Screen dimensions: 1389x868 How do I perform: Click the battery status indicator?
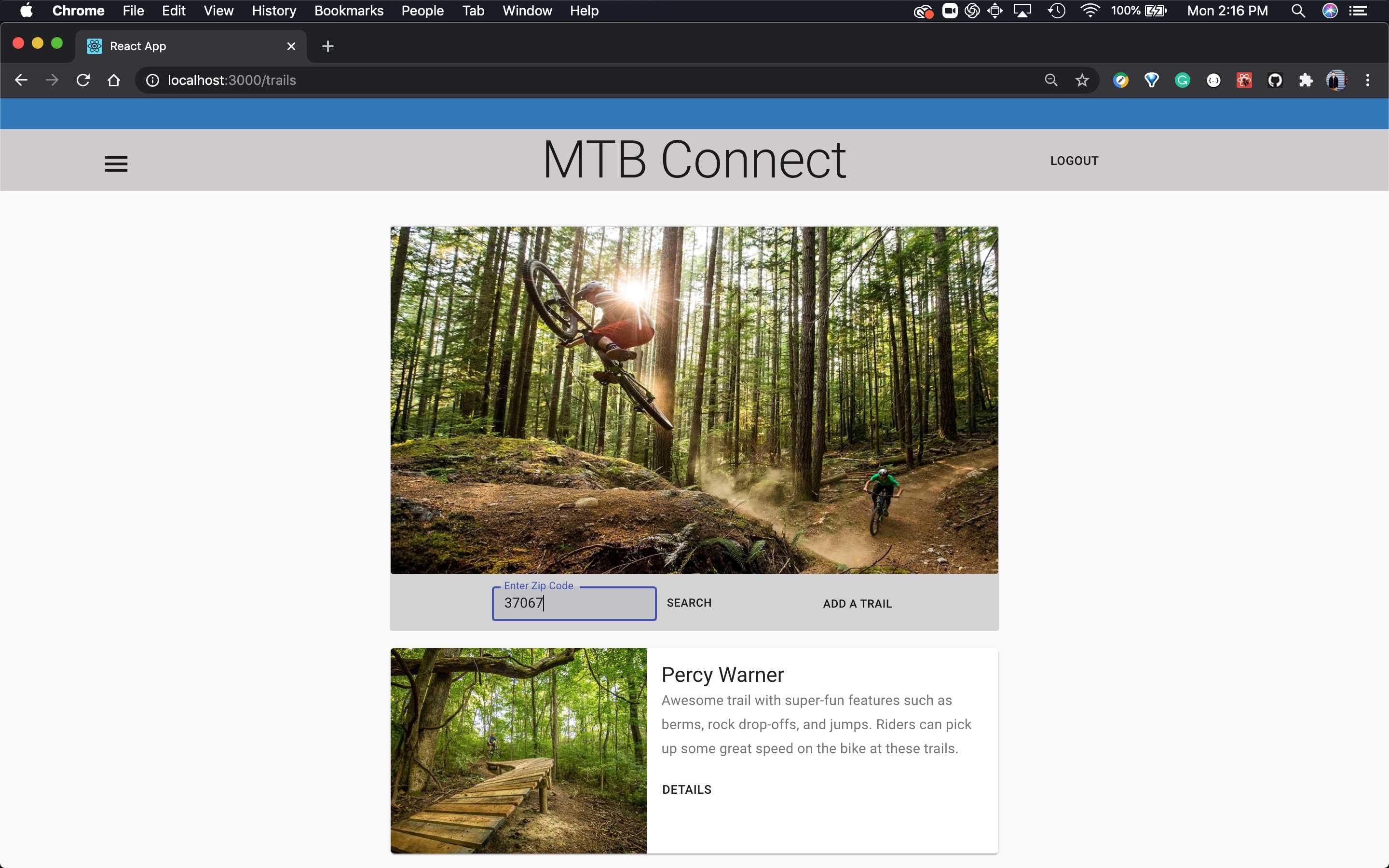1139,11
